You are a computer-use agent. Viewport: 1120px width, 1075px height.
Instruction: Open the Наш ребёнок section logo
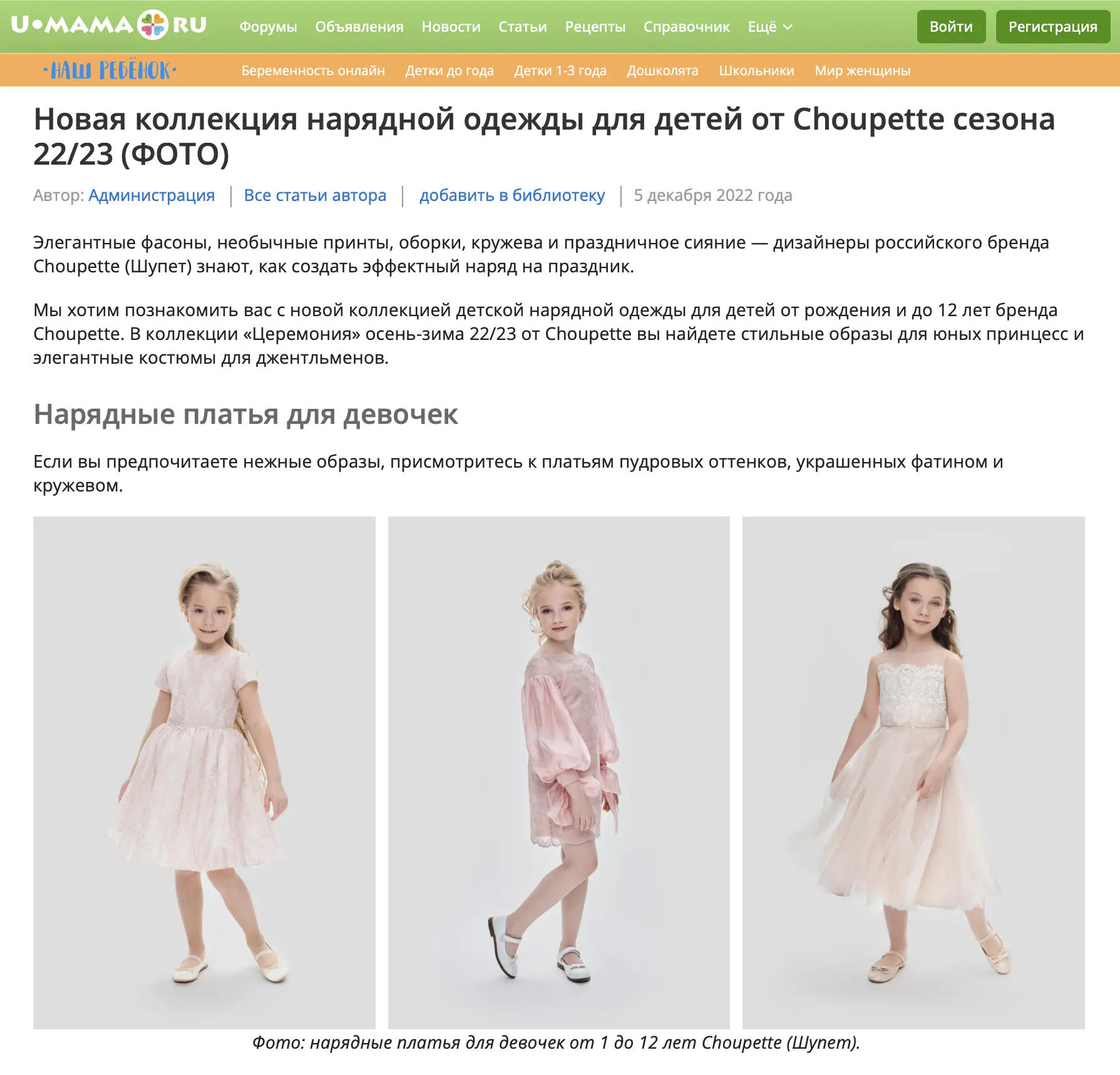(x=110, y=70)
